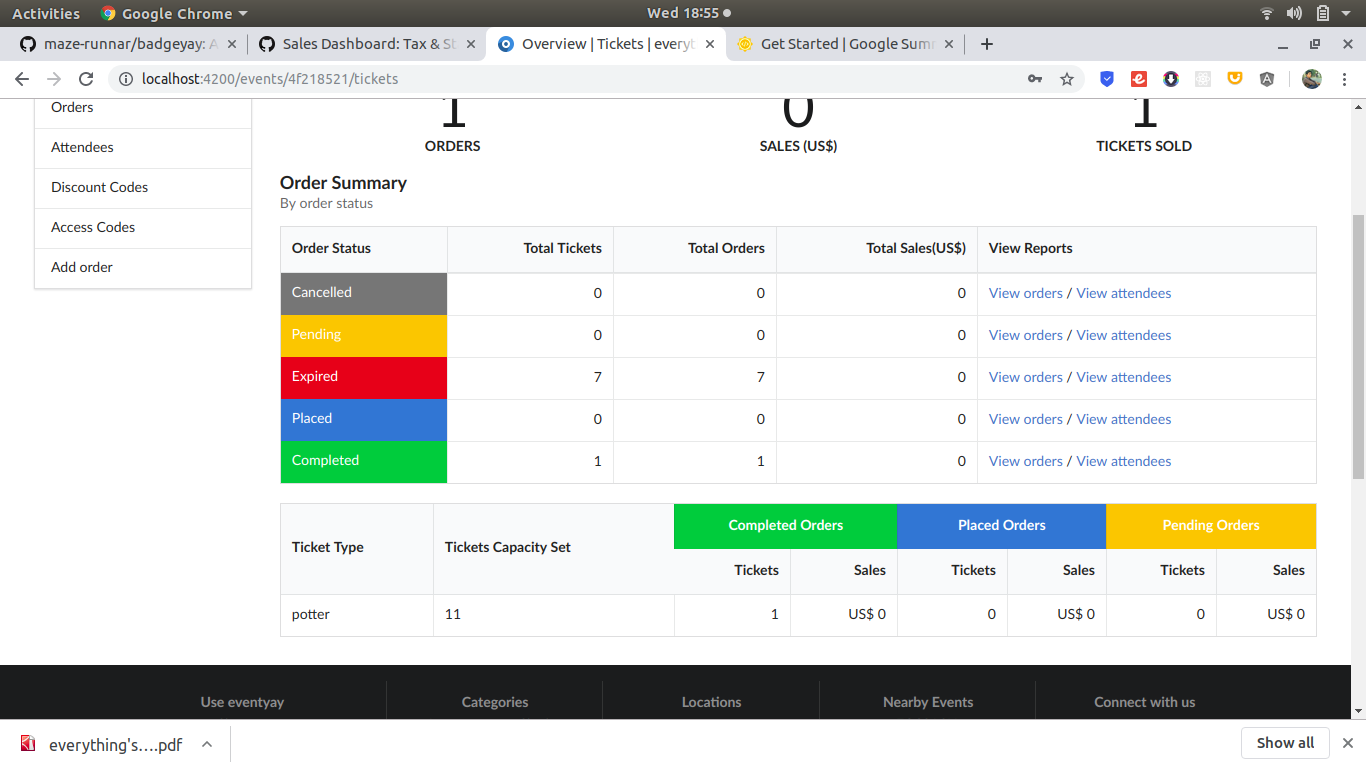Open the system menu arrow in top bar
The image size is (1366, 768).
[x=1347, y=13]
